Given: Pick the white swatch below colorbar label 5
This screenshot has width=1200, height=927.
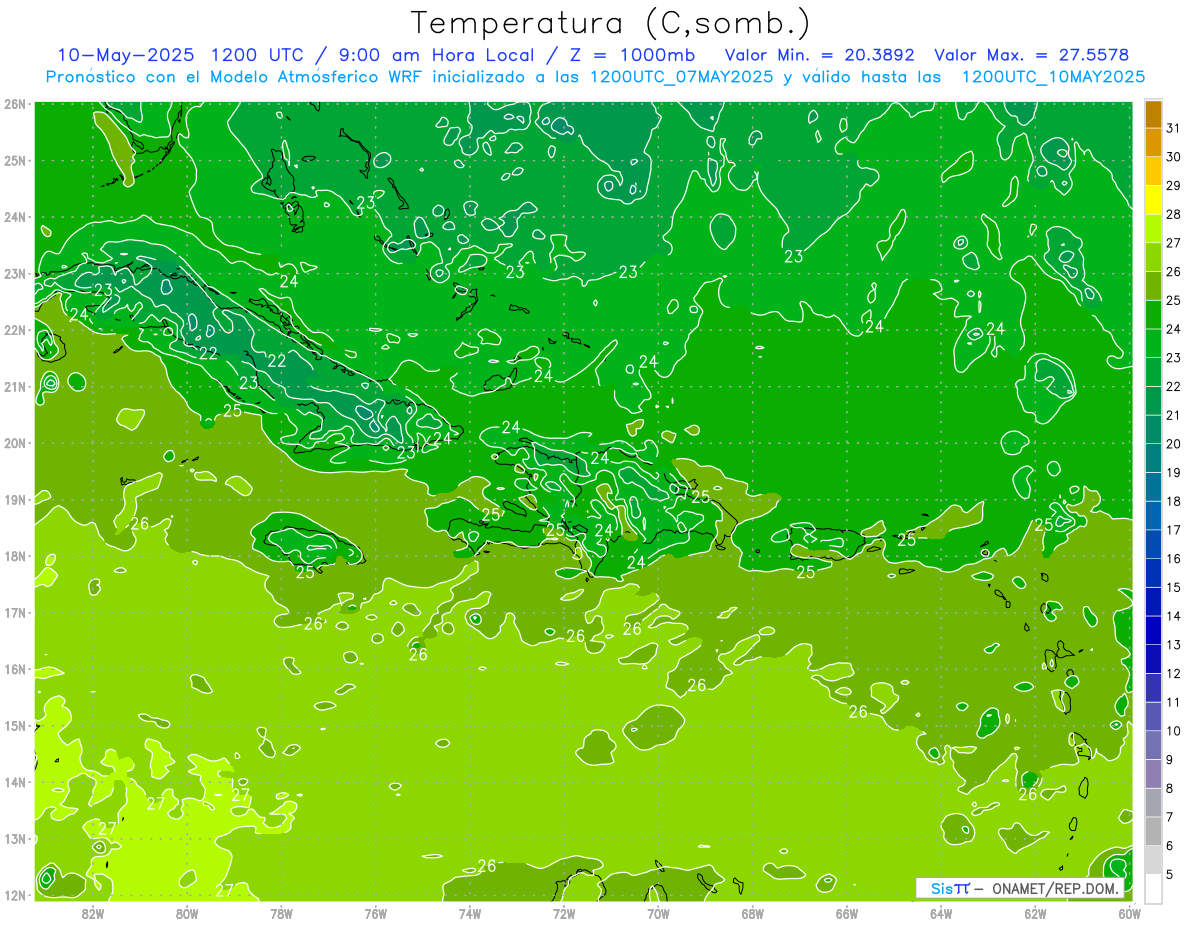Looking at the screenshot, I should click(x=1153, y=888).
